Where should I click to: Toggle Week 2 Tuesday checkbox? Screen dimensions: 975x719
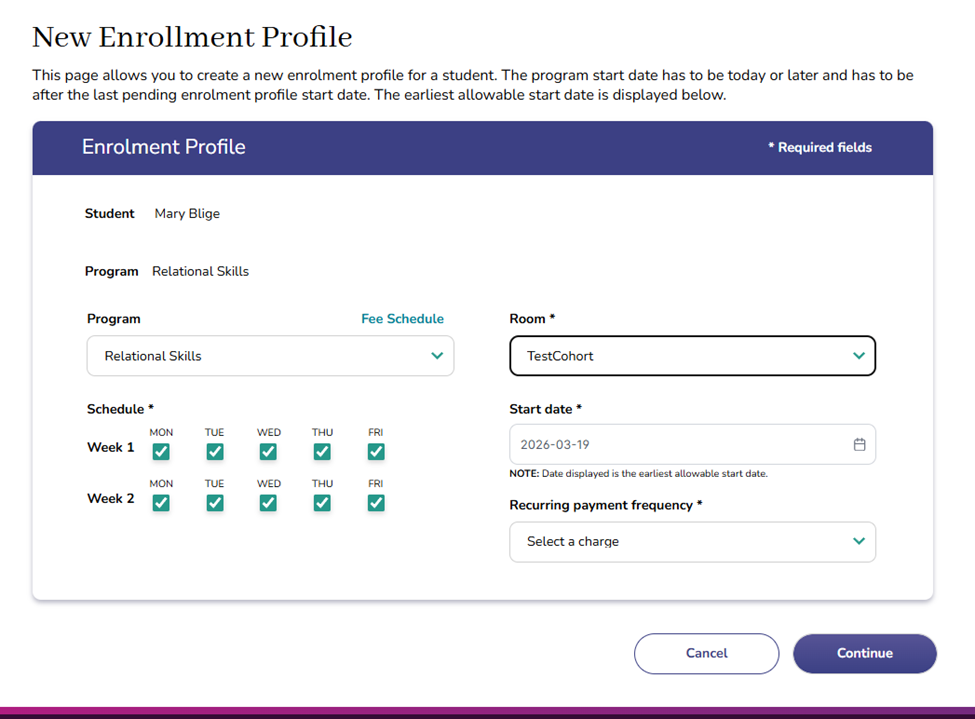[215, 503]
